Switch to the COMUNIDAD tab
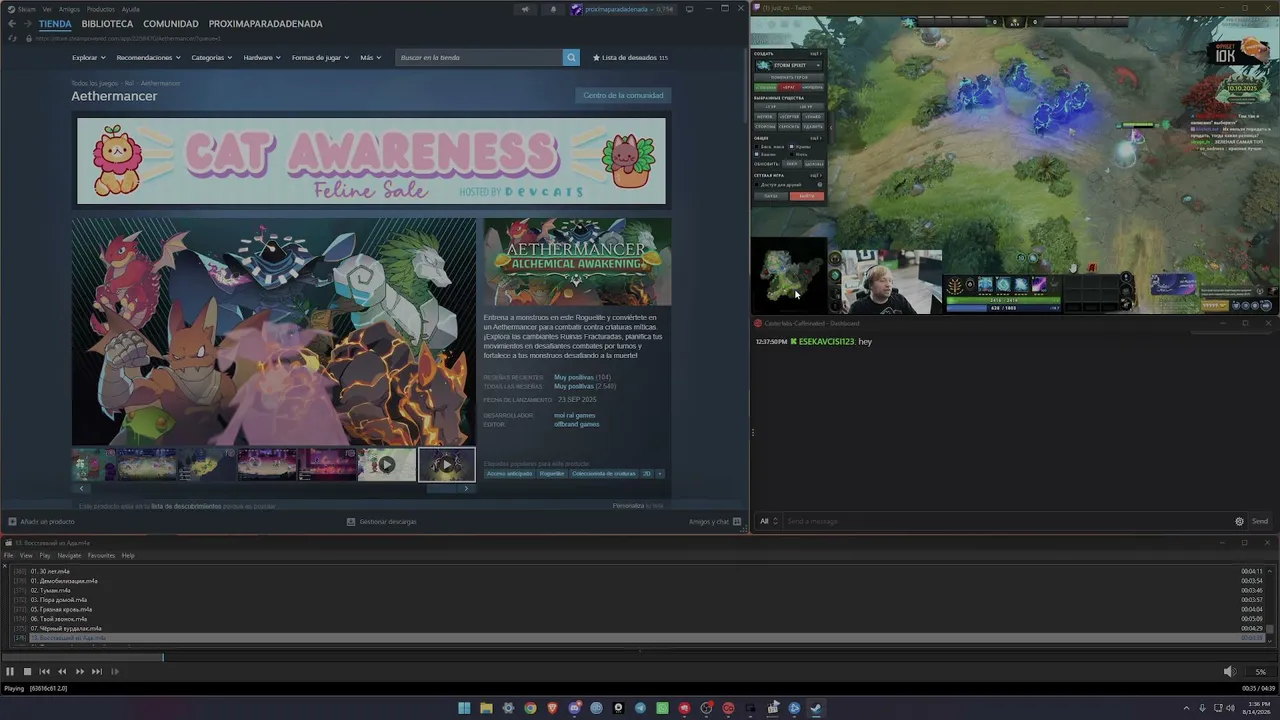This screenshot has width=1280, height=720. point(170,24)
